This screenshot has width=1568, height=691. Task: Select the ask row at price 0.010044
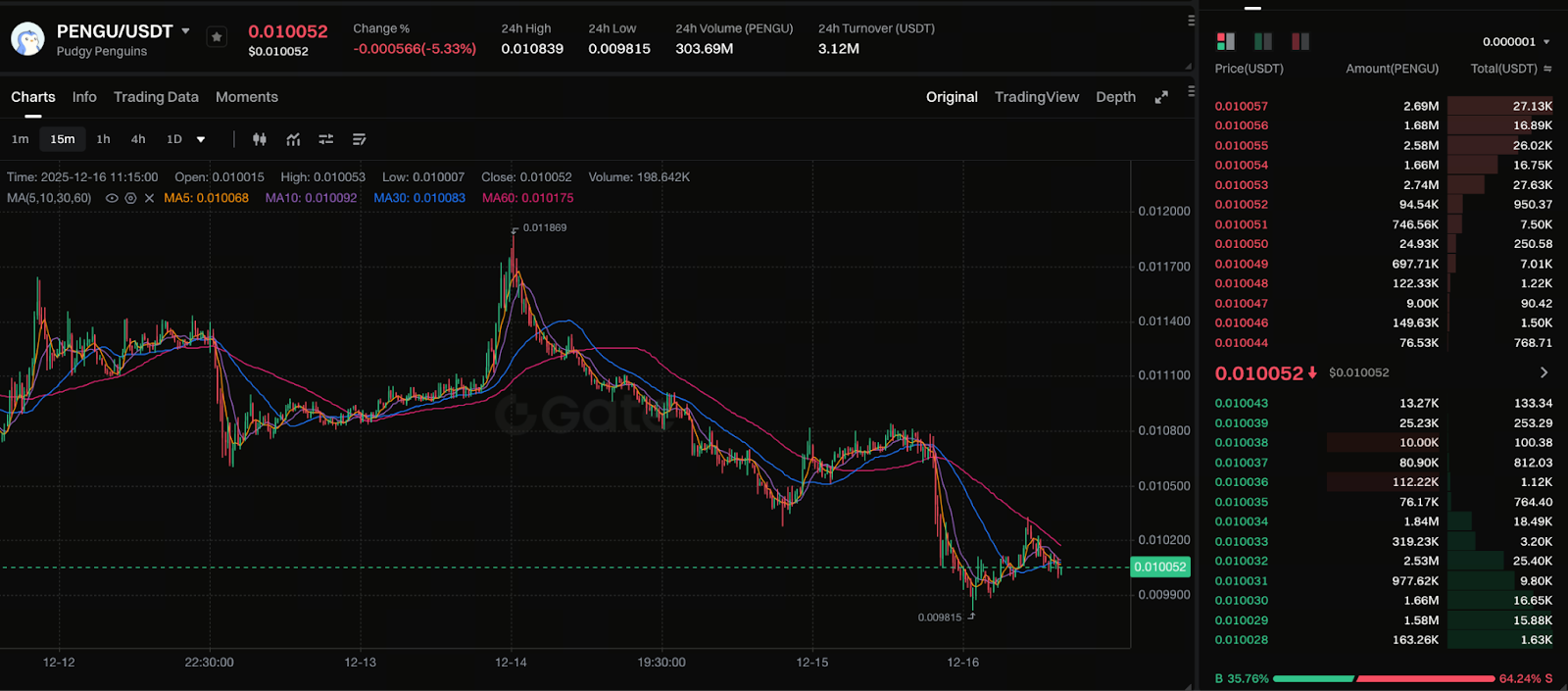(x=1384, y=343)
